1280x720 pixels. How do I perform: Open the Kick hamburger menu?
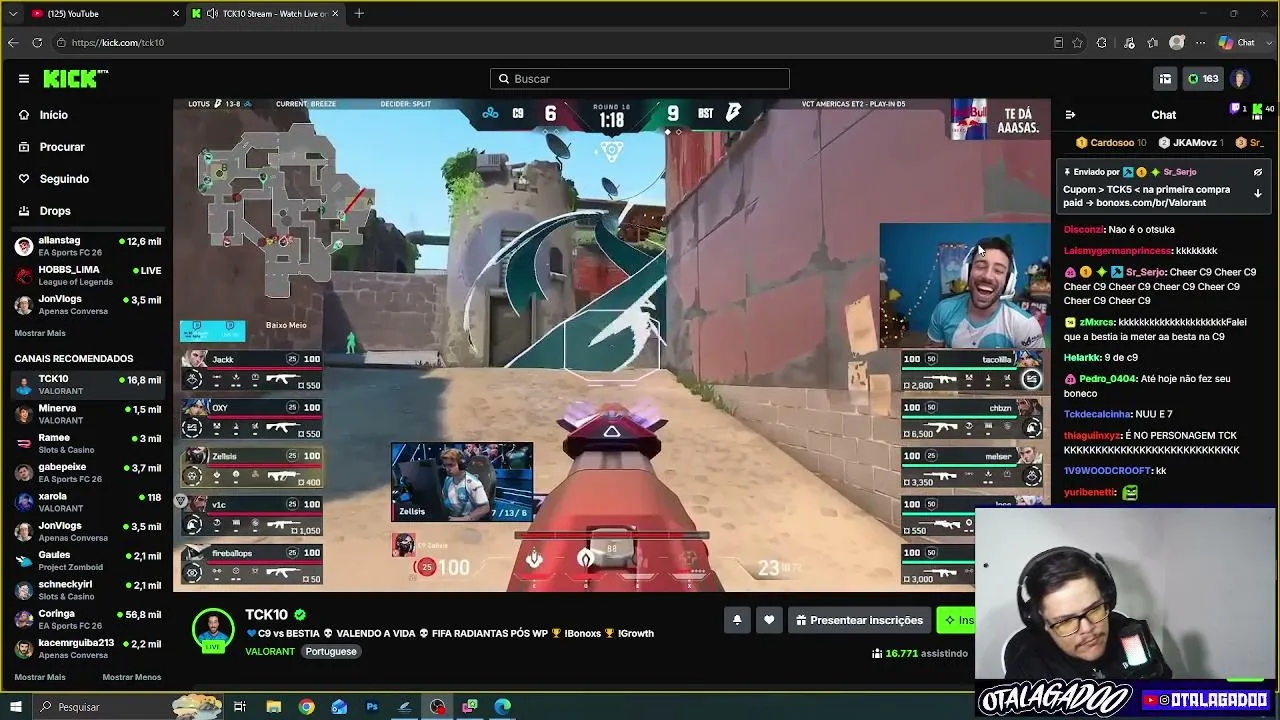24,79
